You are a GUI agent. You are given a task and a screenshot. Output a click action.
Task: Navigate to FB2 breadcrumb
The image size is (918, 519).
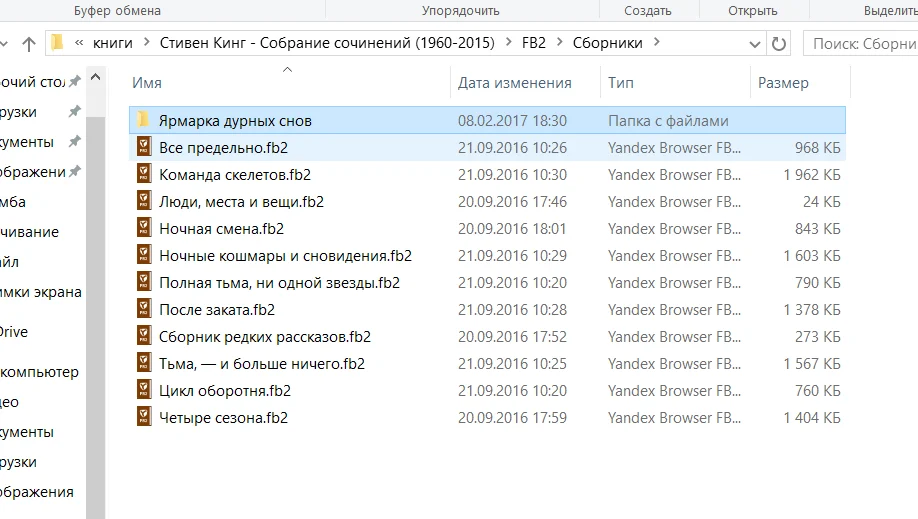coord(533,43)
